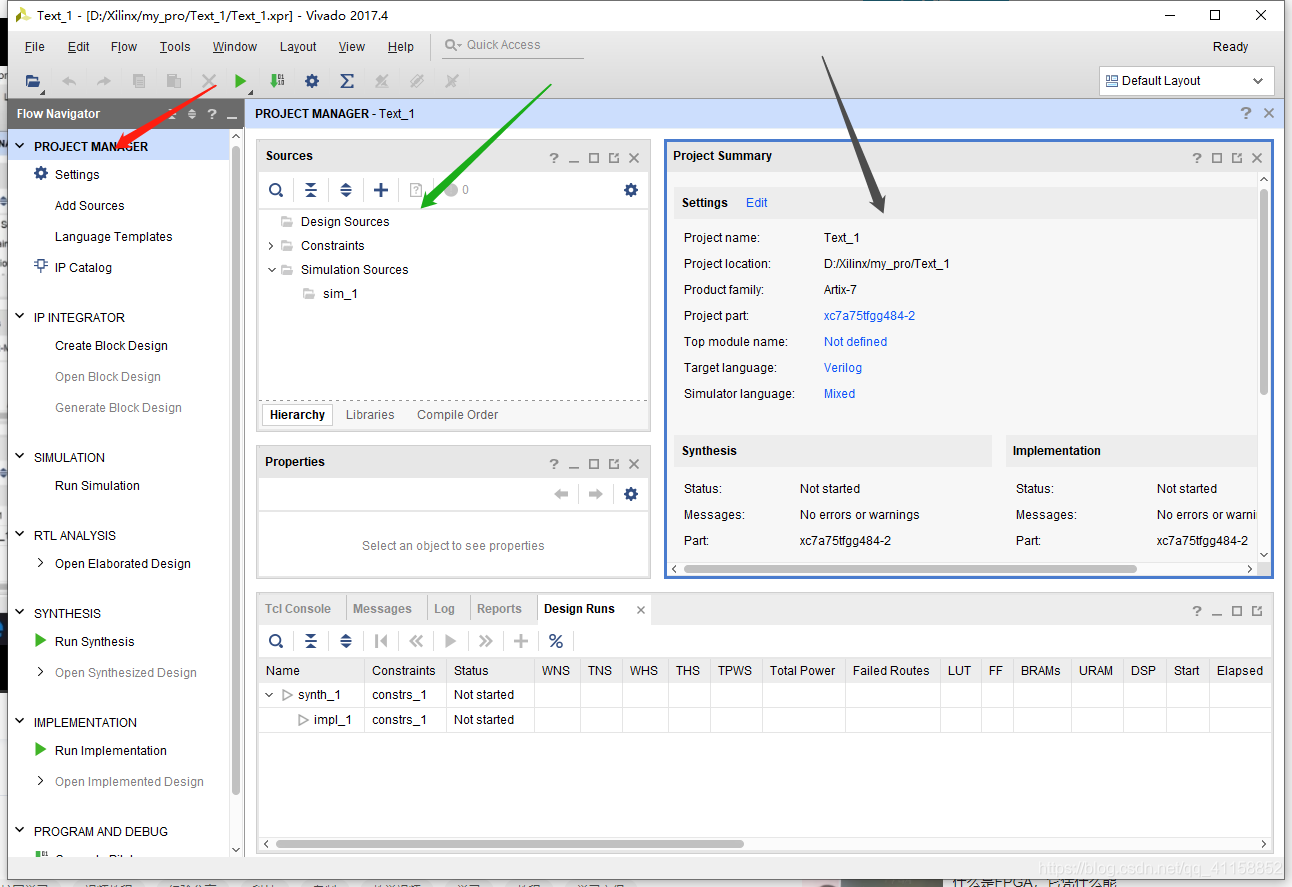Switch to the Reports tab
Screen dimensions: 1292x887
pos(499,609)
